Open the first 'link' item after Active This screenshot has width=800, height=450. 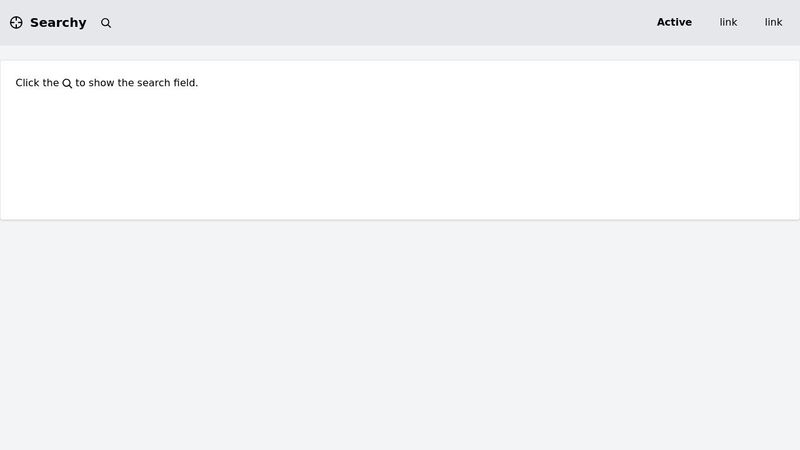point(728,22)
